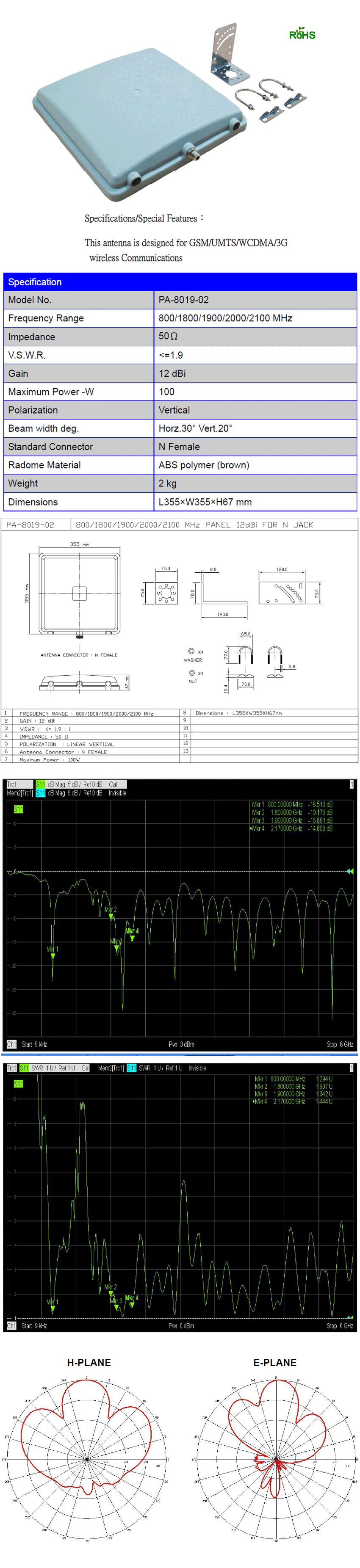Select the 'Standard Connector' label cell
This screenshot has width=360, height=1568.
point(79,446)
